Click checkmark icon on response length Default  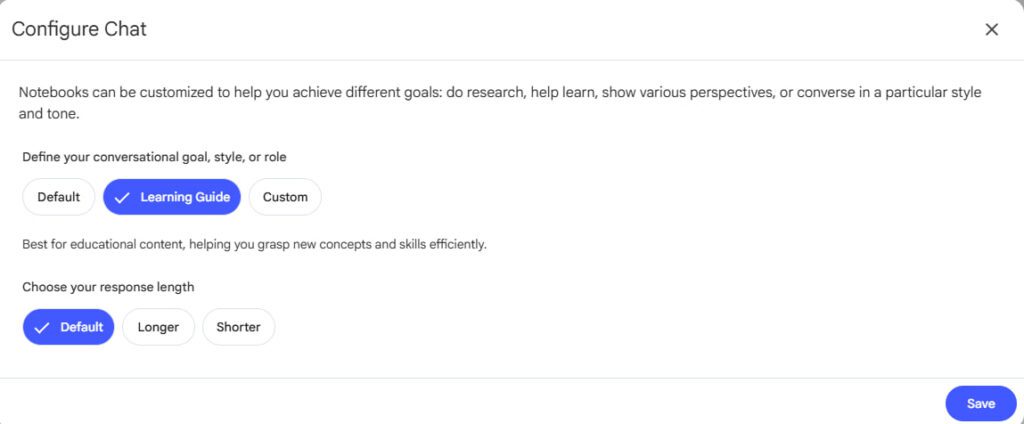(x=42, y=327)
